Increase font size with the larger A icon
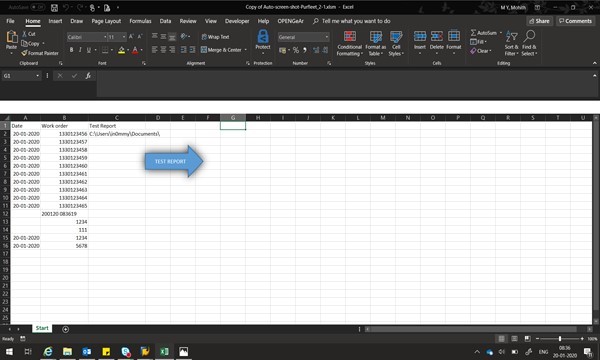This screenshot has height=360, width=600. [x=131, y=37]
